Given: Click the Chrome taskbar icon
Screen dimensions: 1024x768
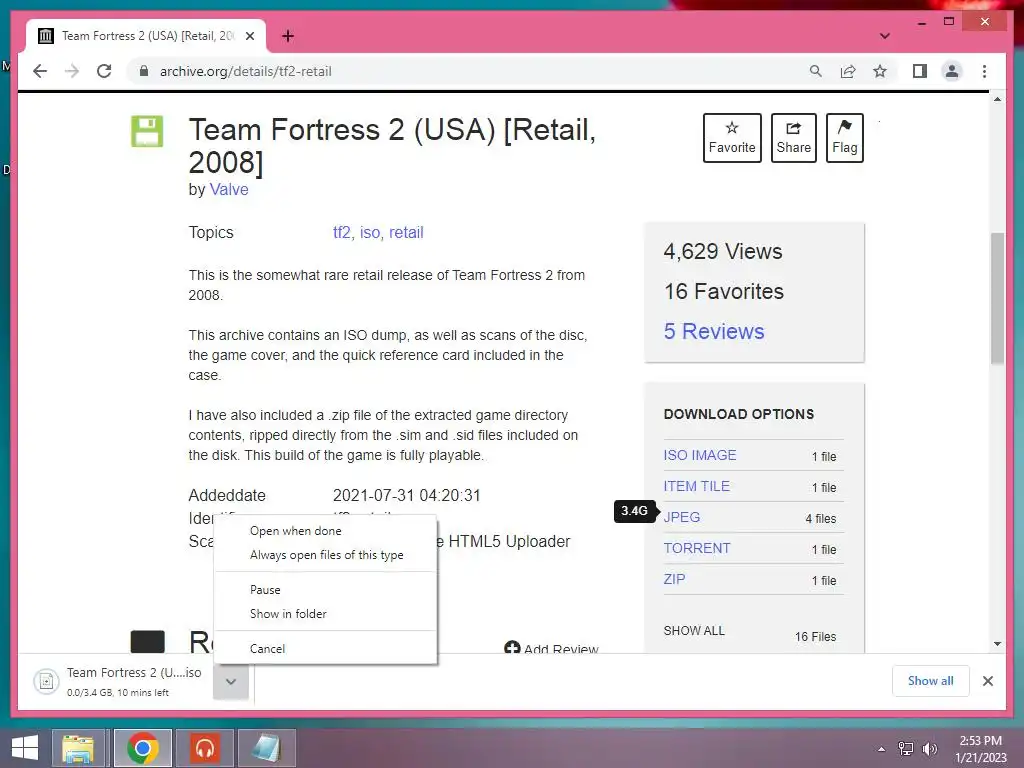Looking at the screenshot, I should (x=142, y=748).
